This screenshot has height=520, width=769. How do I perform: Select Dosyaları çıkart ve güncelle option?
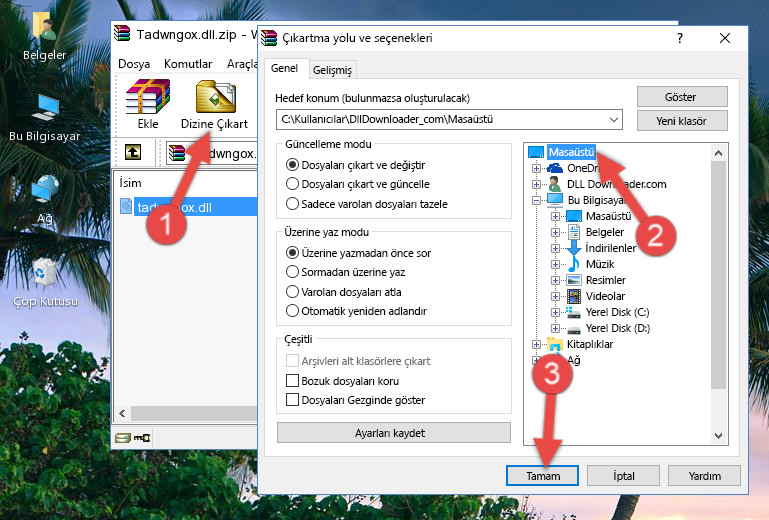pyautogui.click(x=292, y=184)
